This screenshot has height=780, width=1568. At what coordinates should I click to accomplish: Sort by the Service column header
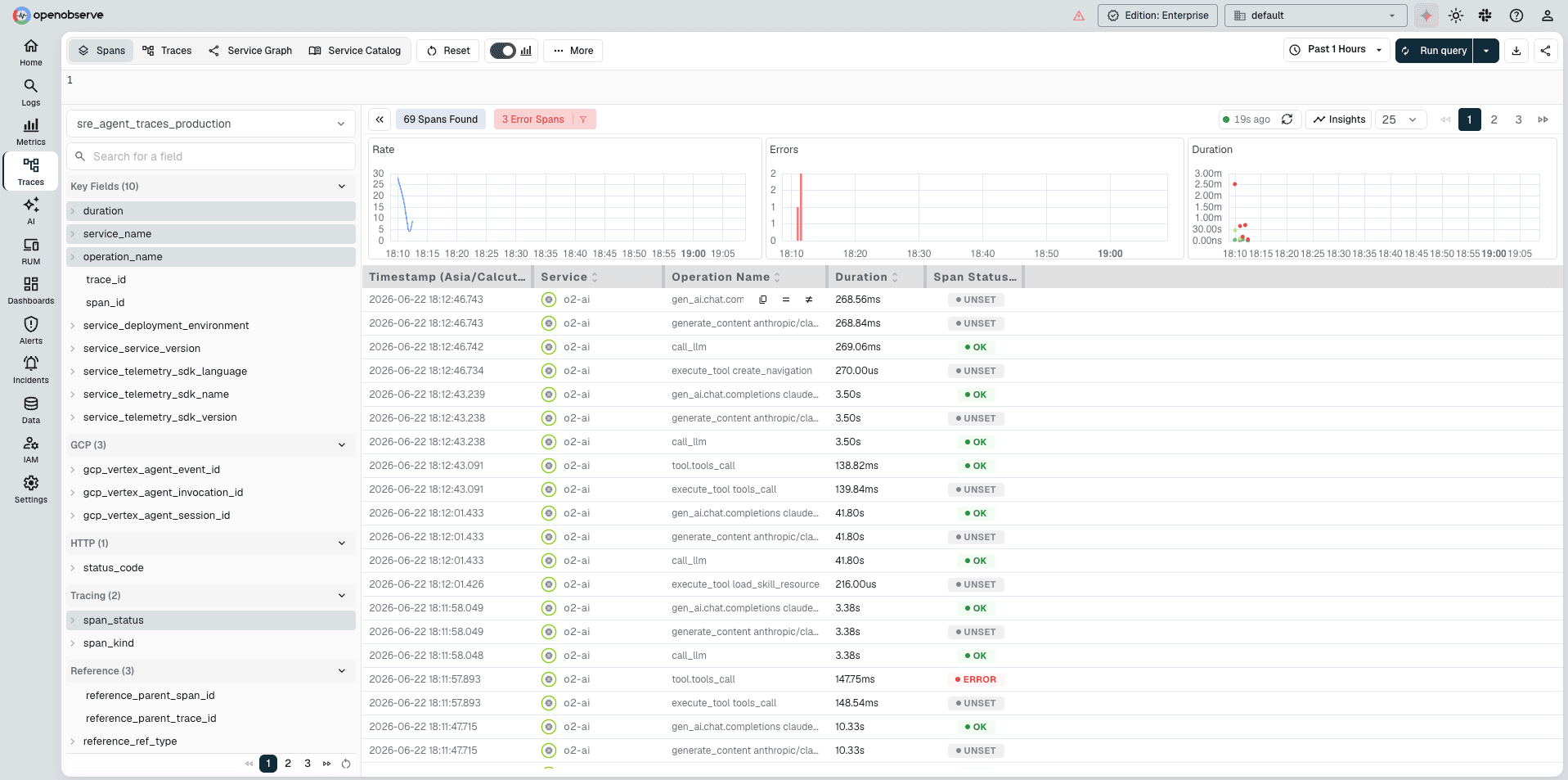tap(569, 277)
